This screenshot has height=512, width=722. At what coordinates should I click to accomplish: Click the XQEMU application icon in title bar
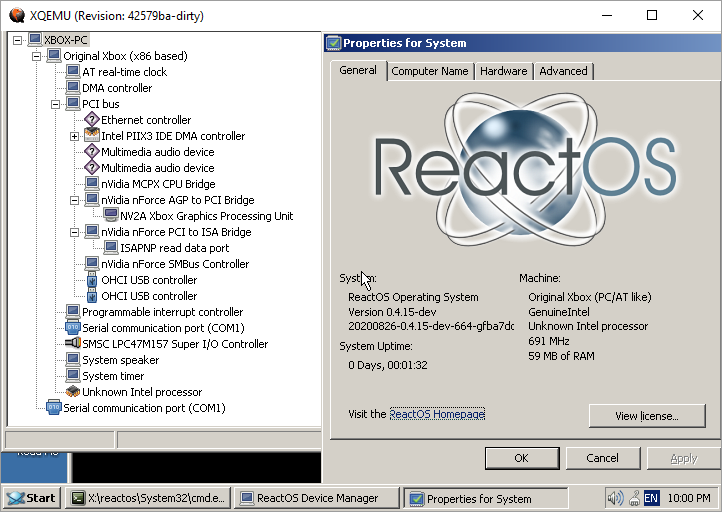coord(17,15)
